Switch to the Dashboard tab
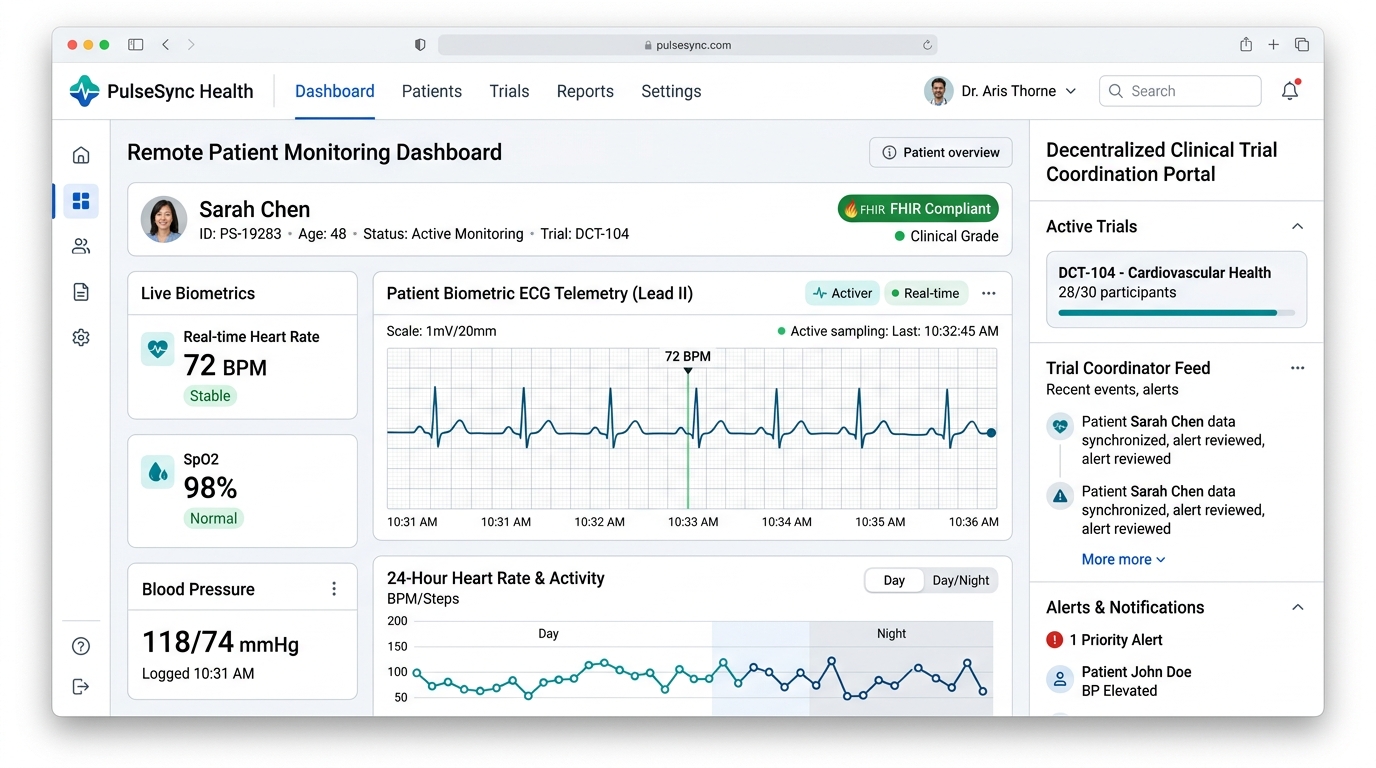 [335, 91]
